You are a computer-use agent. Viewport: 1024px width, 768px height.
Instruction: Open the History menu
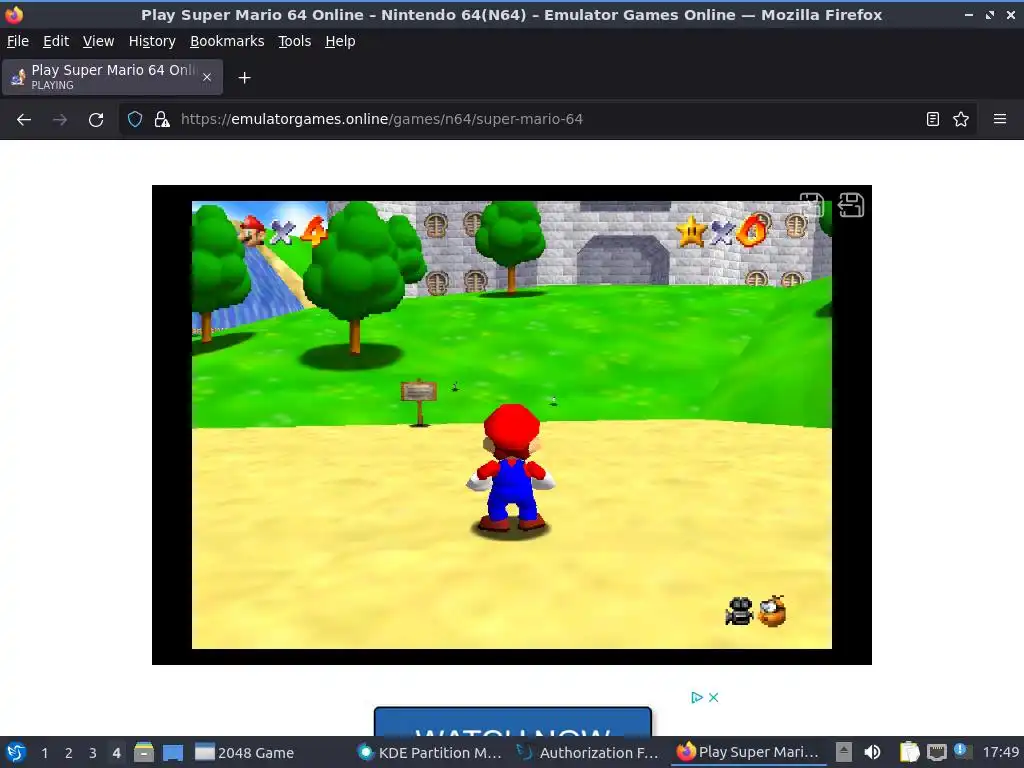point(152,41)
